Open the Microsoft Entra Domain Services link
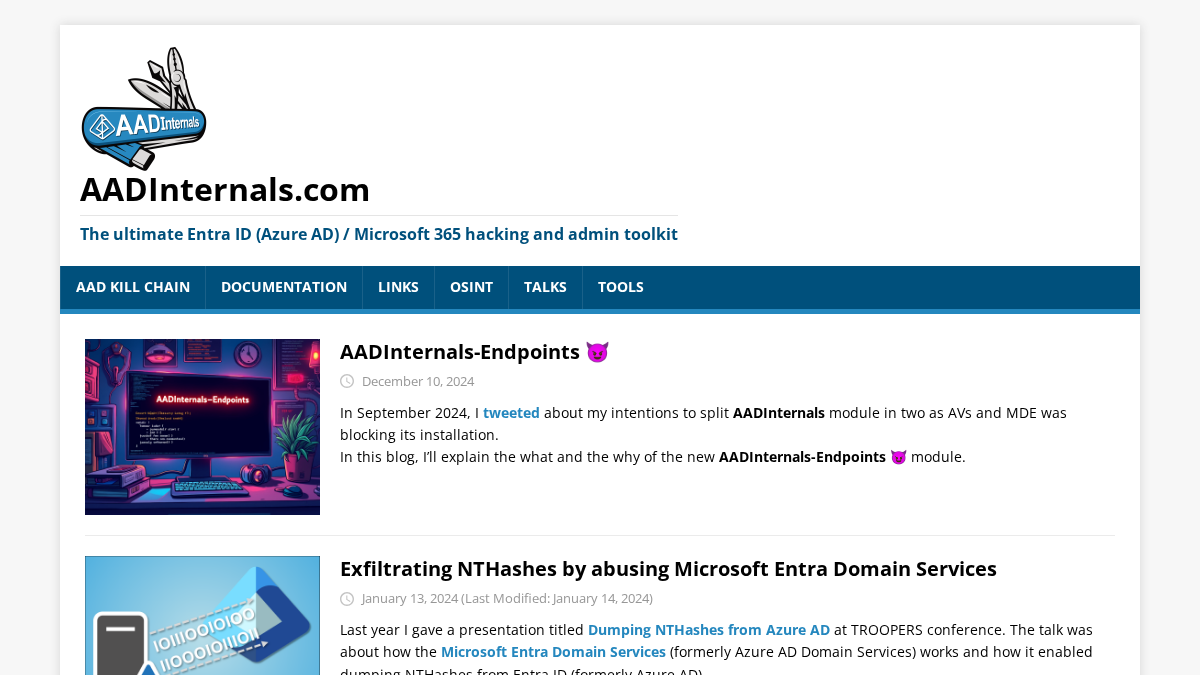The image size is (1200, 675). pyautogui.click(x=553, y=652)
